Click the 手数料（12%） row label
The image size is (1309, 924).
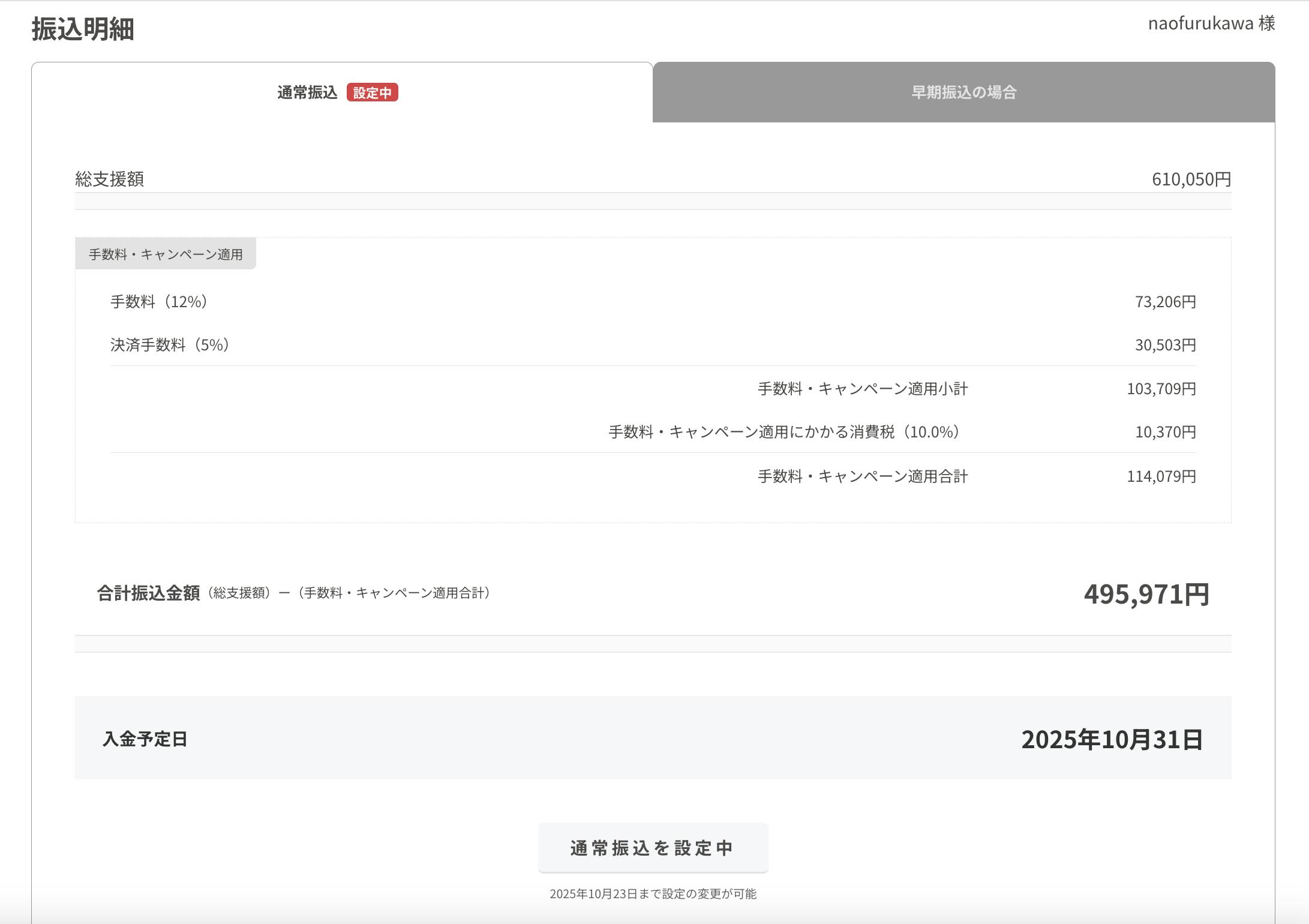coord(159,301)
